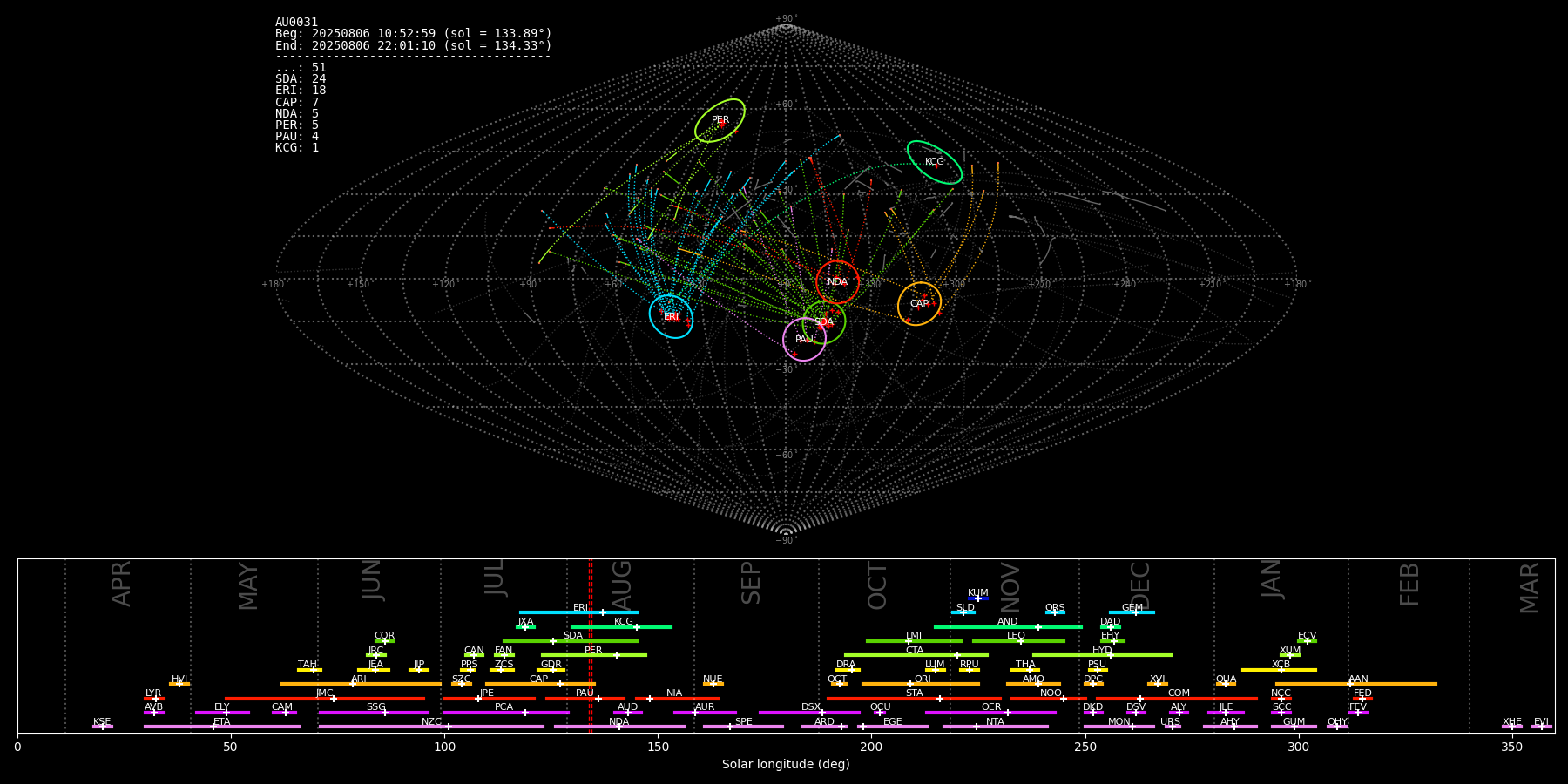Select the PAU radiant circle on sky map
The image size is (1568, 784).
click(x=804, y=340)
